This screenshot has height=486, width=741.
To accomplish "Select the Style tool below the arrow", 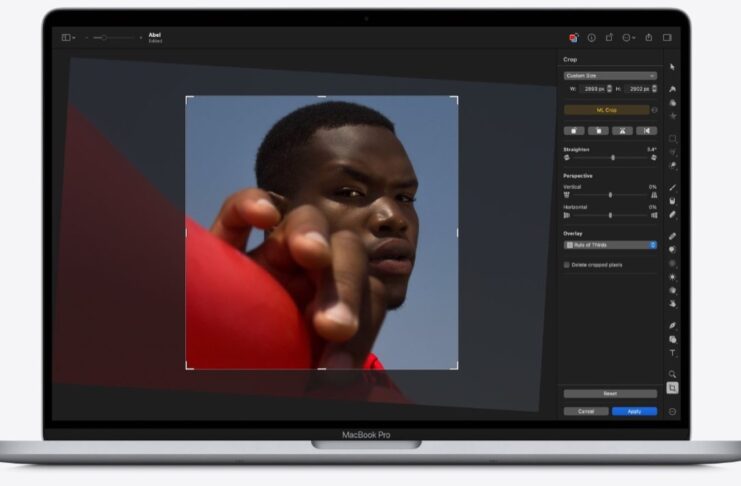I will (x=672, y=89).
